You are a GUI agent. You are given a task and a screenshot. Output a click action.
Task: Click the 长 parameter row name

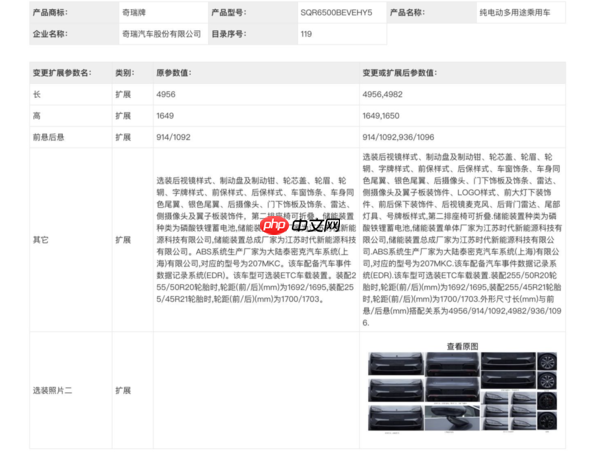pos(37,95)
